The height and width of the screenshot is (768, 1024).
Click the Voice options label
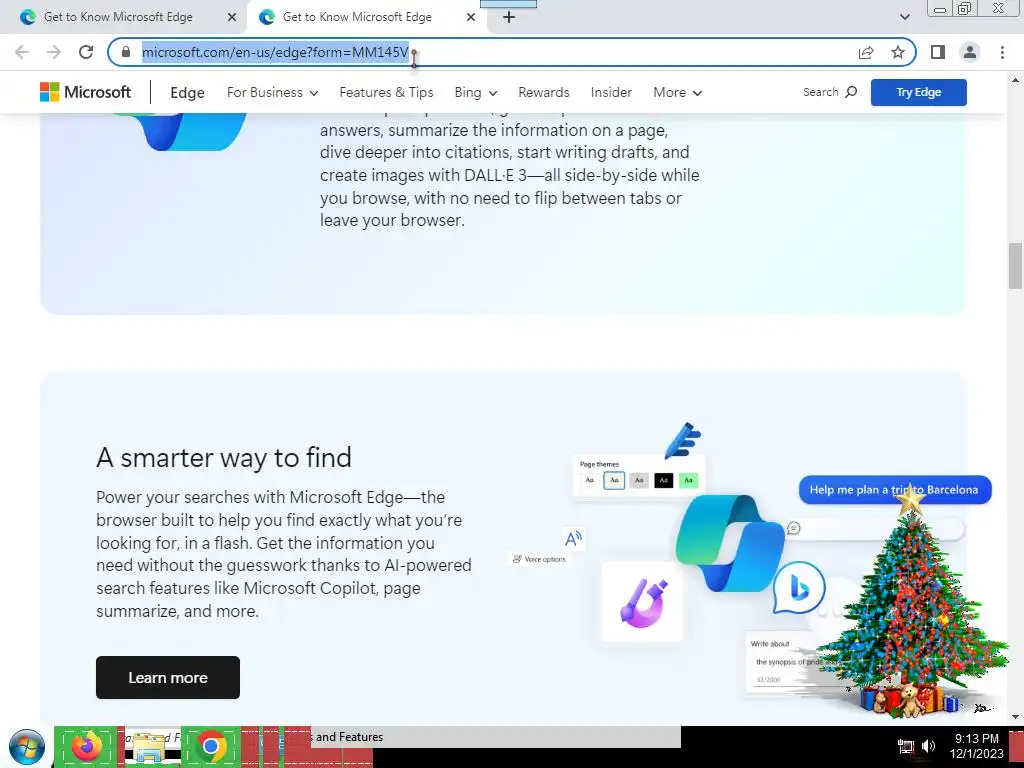[x=539, y=559]
